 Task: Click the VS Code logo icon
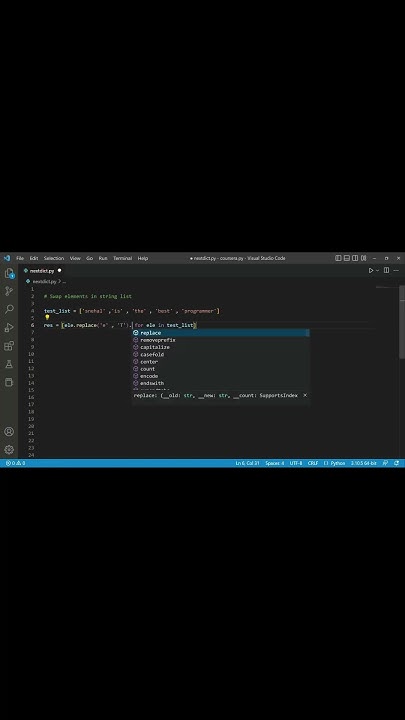pyautogui.click(x=7, y=258)
